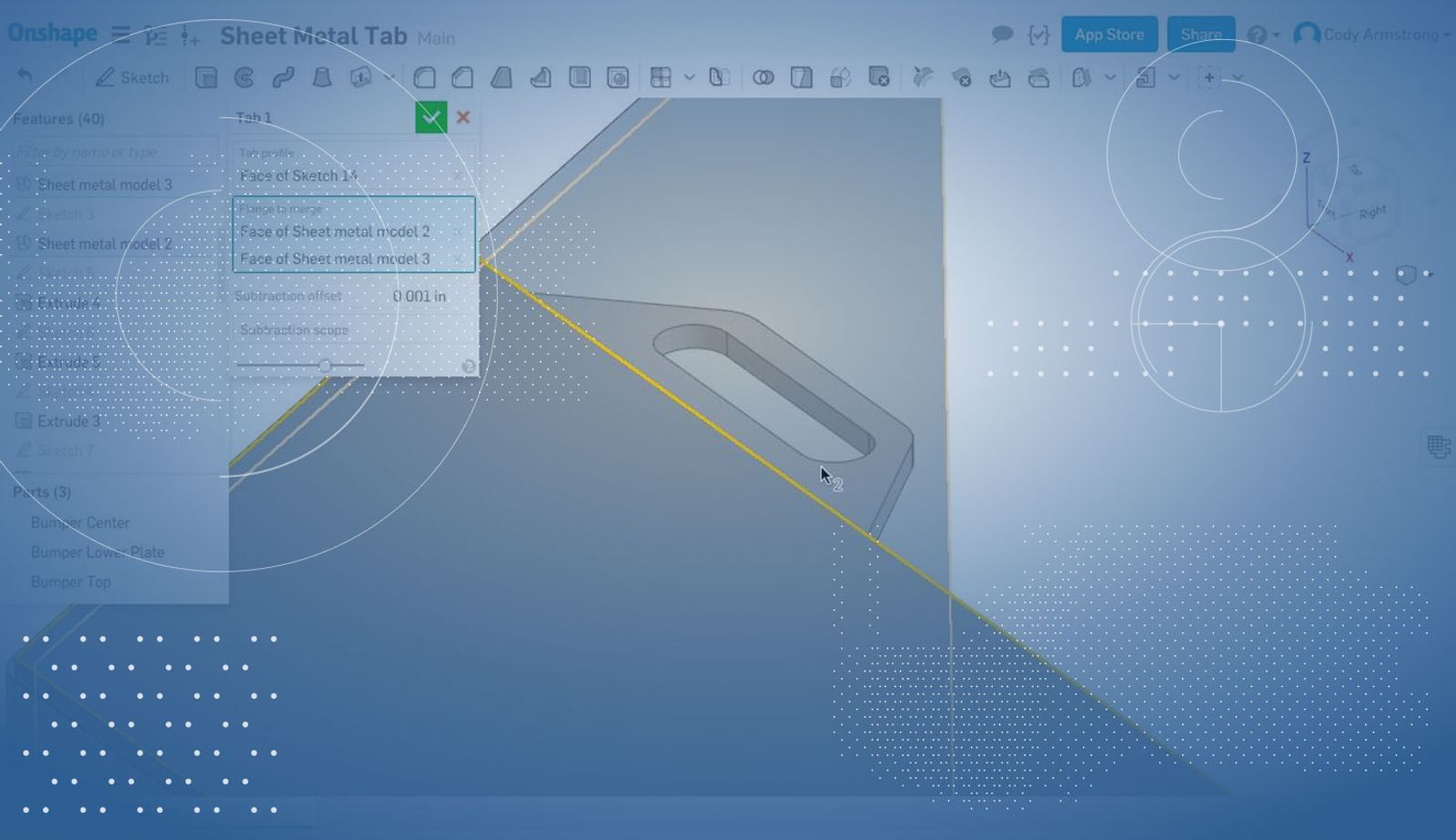
Task: Click the Subtraction offset value field
Action: 419,297
